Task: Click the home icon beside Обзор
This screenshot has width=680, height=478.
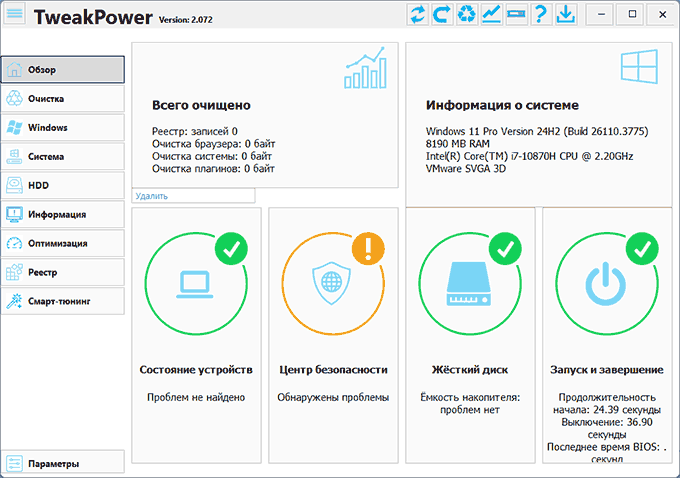Action: point(14,69)
